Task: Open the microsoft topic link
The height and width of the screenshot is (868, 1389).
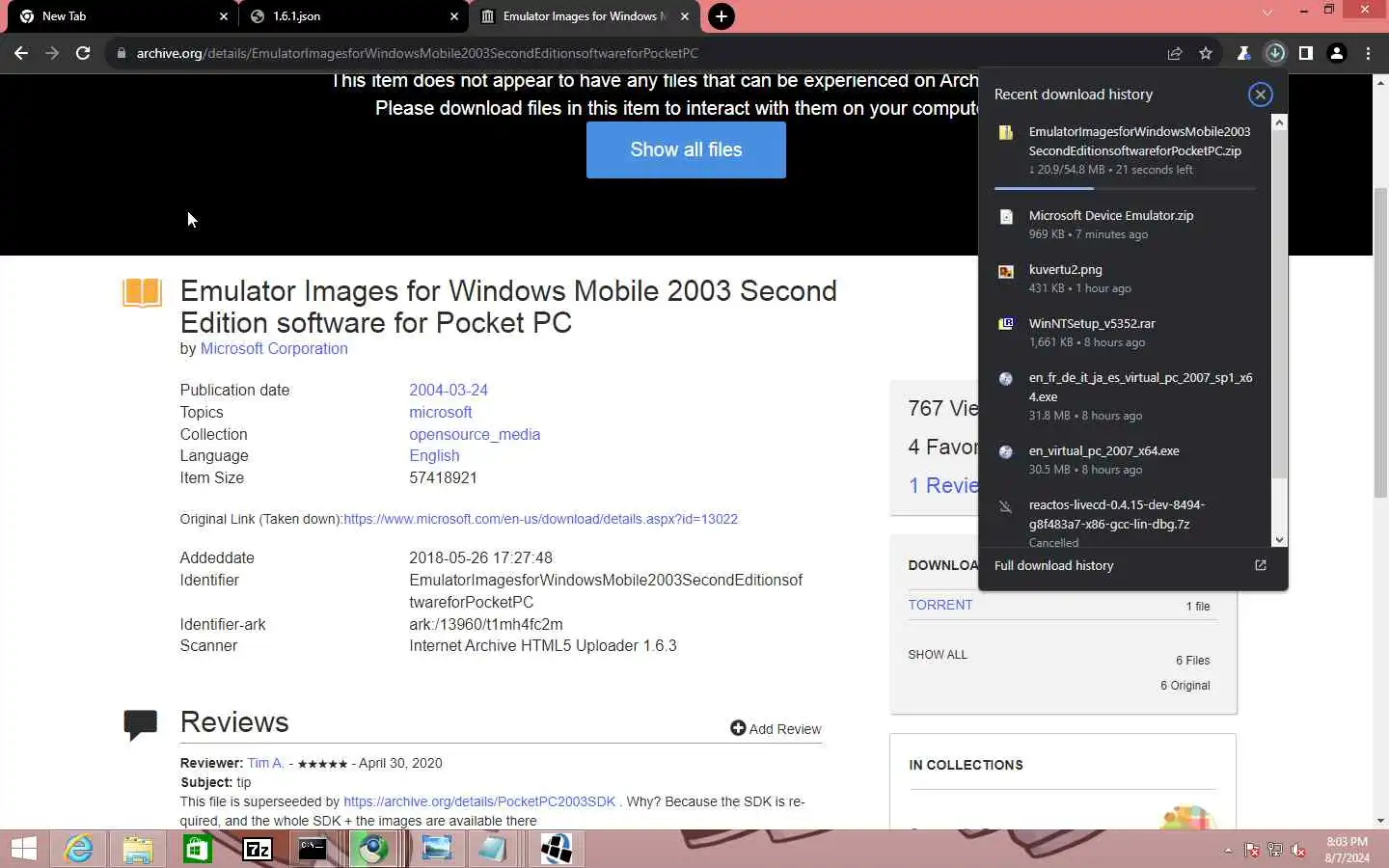Action: (x=440, y=412)
